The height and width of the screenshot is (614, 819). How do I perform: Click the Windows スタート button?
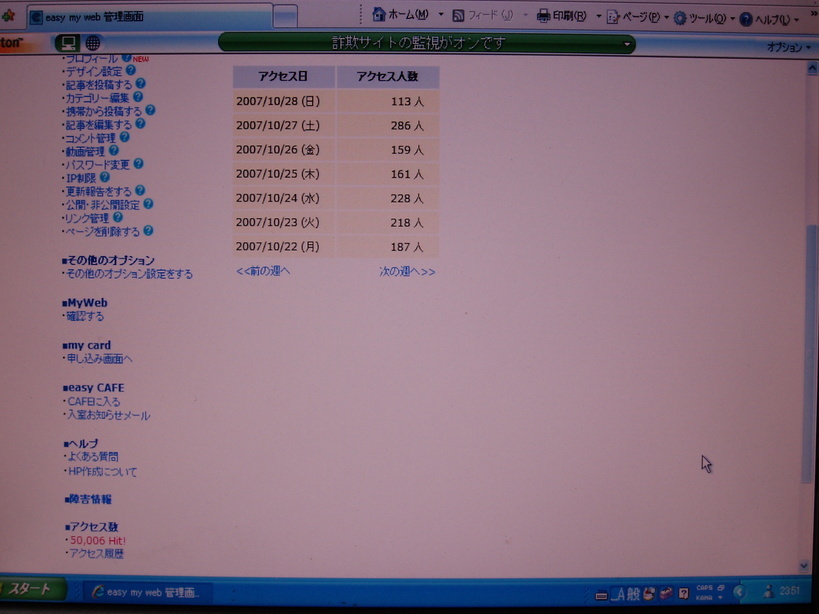(x=30, y=589)
